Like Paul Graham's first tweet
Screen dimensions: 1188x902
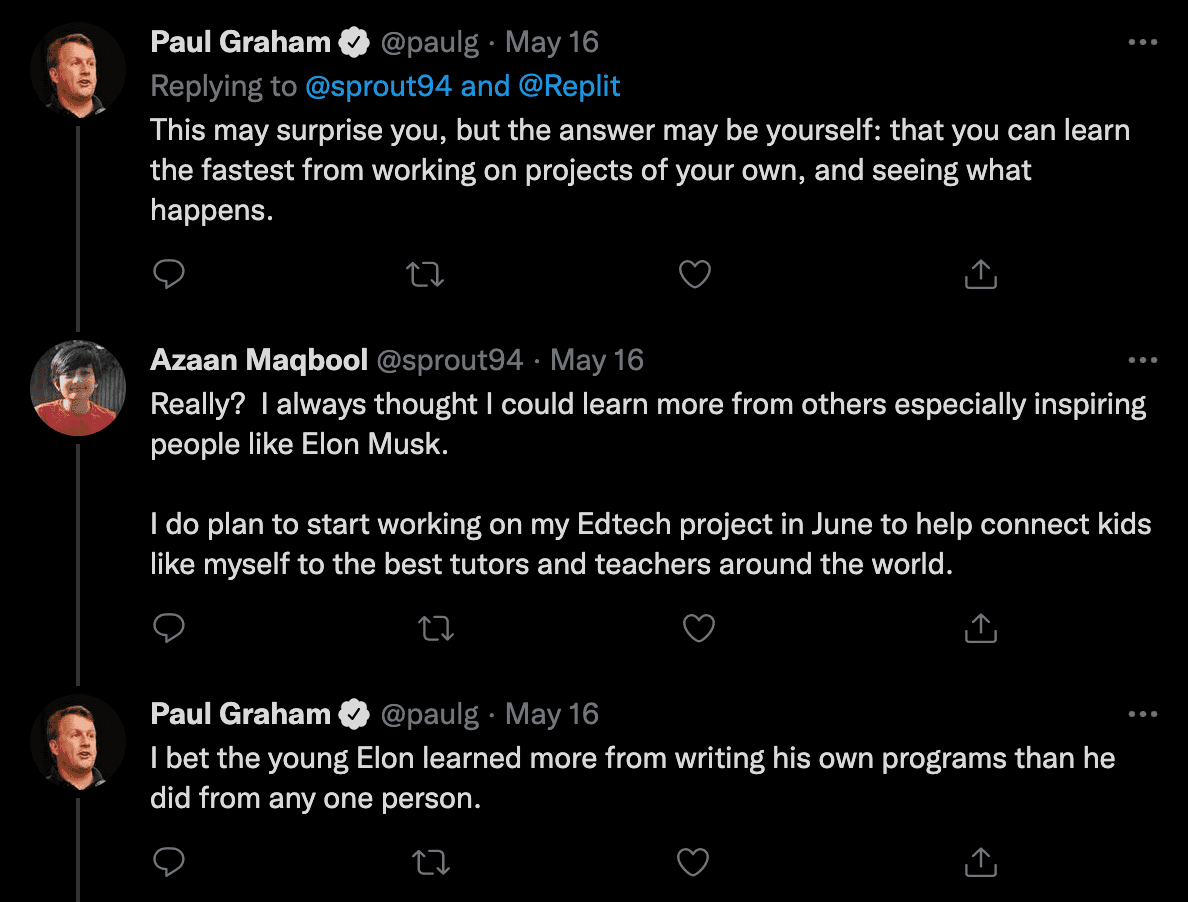(x=694, y=274)
